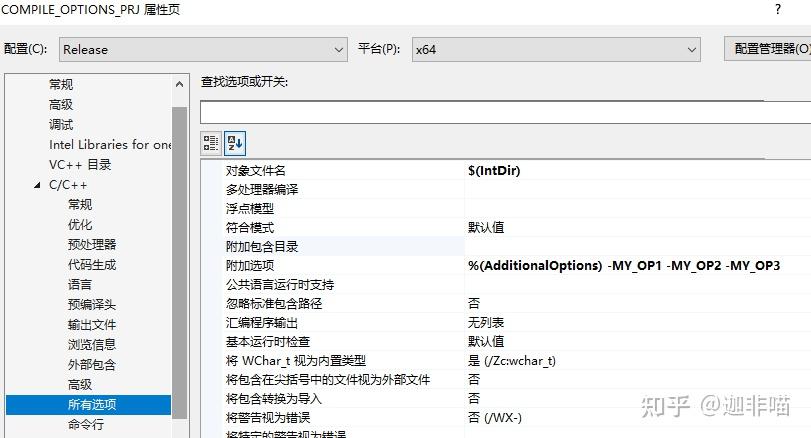Select 预编译头 tree item
Screen dimensions: 811x438
pos(92,305)
